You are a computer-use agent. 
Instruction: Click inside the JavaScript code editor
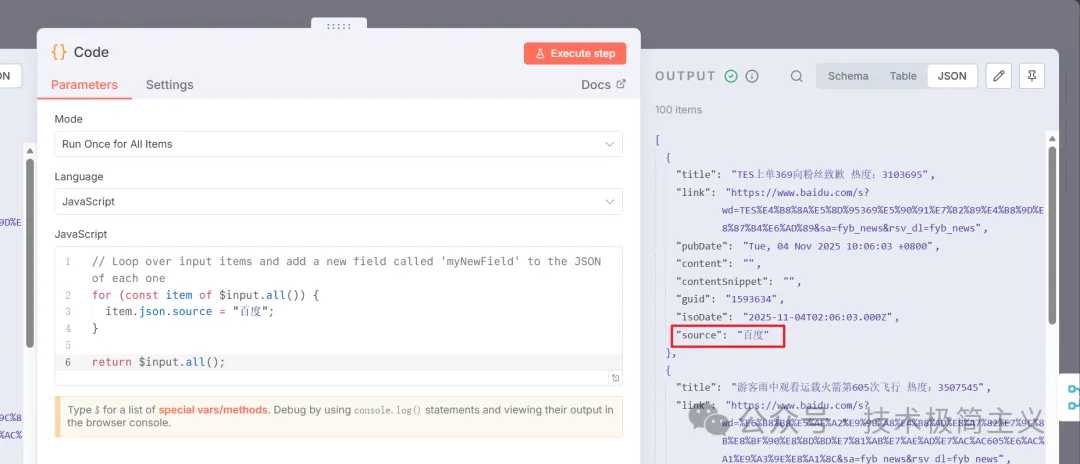(338, 315)
